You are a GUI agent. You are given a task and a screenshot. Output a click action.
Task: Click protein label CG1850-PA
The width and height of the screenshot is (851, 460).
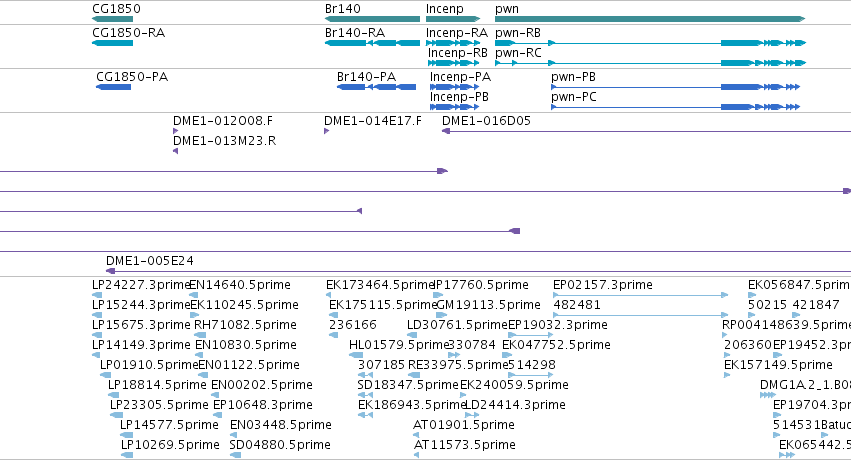[132, 76]
